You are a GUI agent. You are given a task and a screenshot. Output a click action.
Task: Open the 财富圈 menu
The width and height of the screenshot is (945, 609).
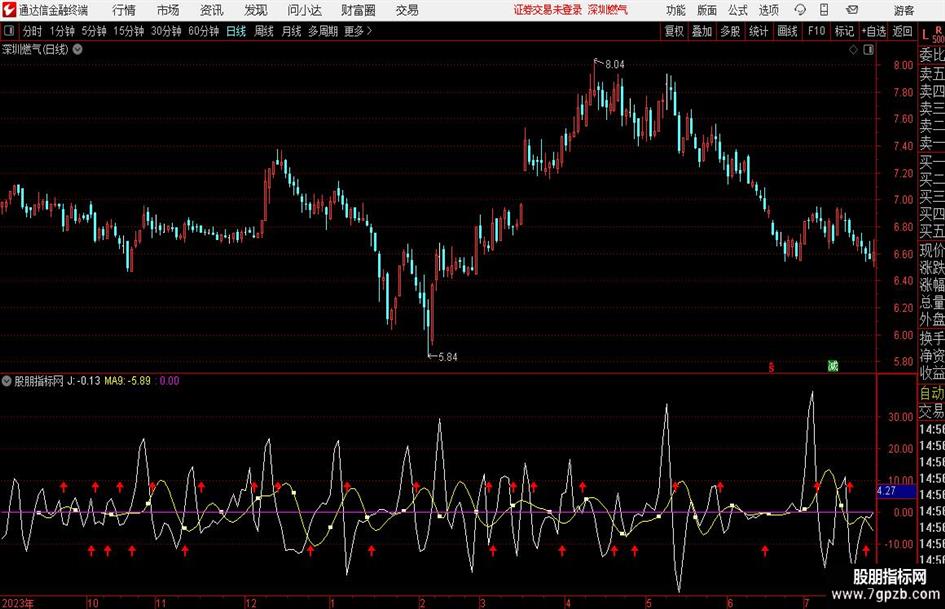coord(358,10)
